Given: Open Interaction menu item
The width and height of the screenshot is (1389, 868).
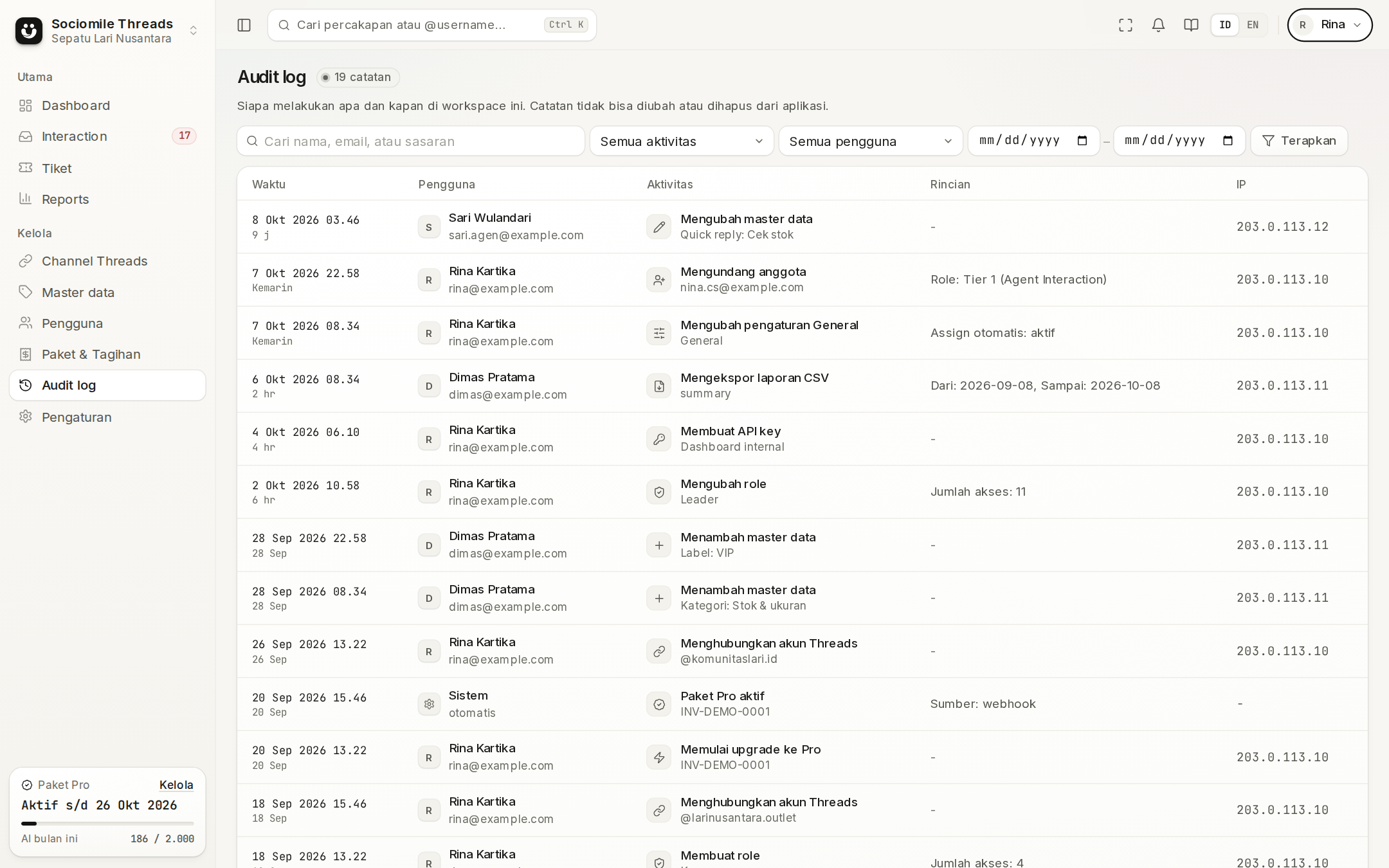Looking at the screenshot, I should pos(107,136).
